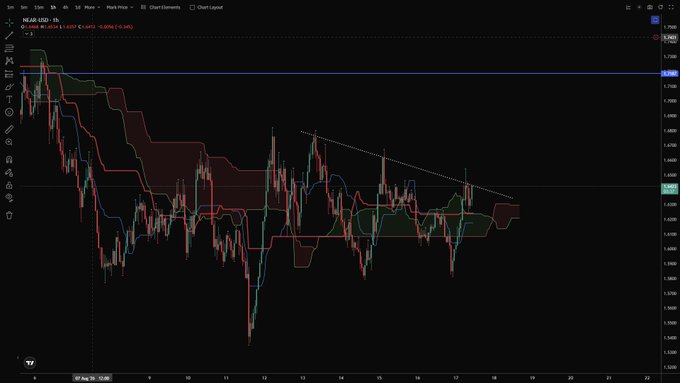This screenshot has width=680, height=383.
Task: Expand the indicators legend collapse arrow
Action: 29,34
